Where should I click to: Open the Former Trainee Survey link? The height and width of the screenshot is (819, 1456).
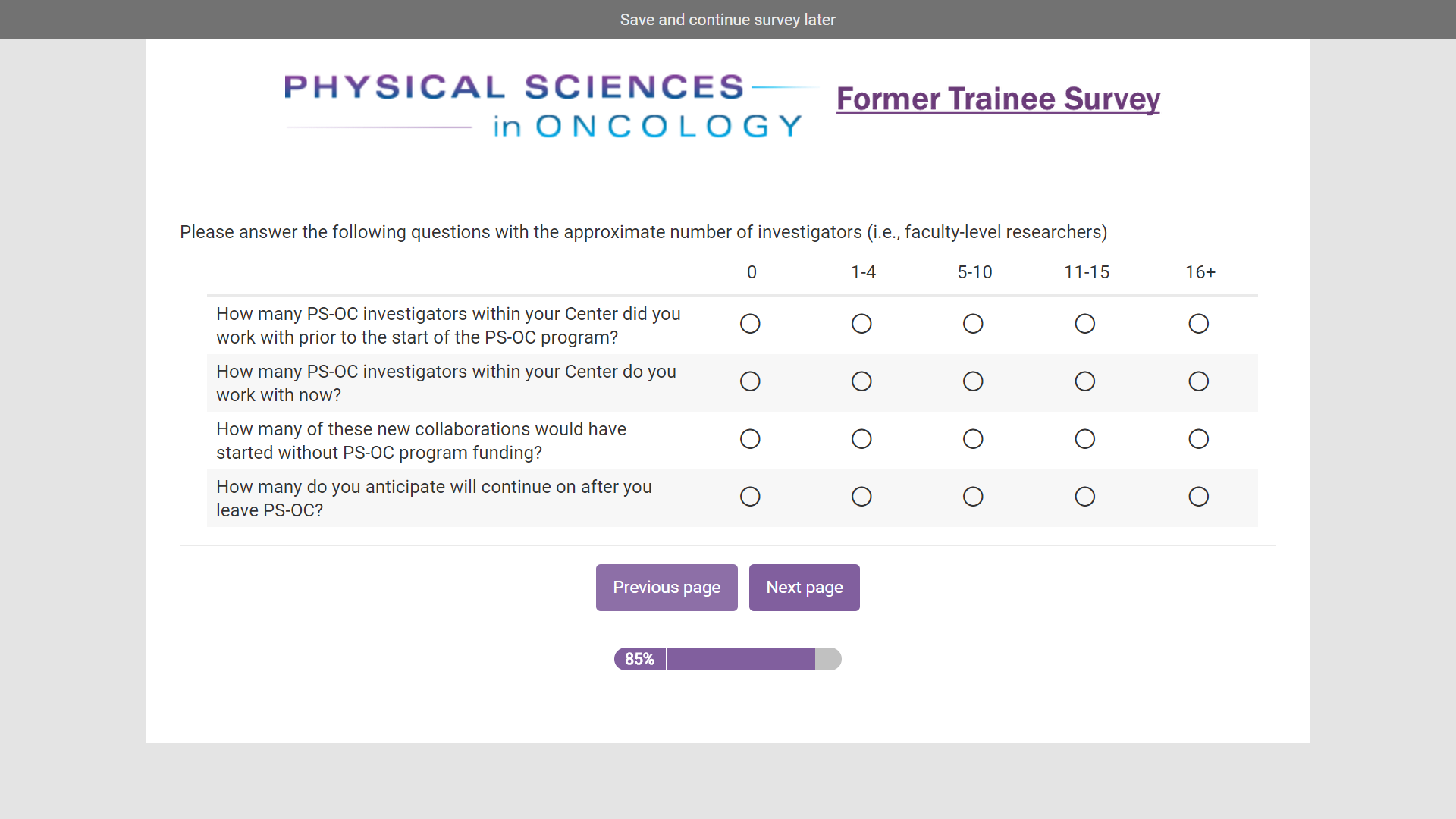click(x=998, y=99)
